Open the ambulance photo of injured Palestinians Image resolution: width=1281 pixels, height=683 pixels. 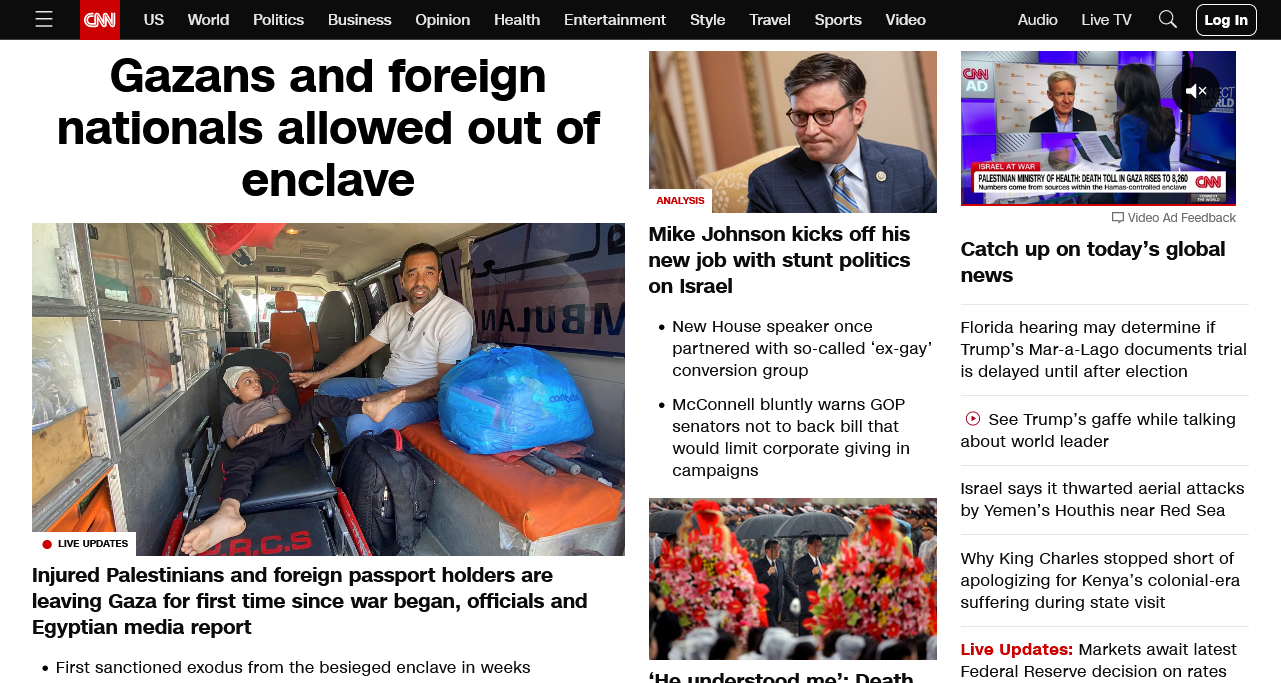[328, 389]
